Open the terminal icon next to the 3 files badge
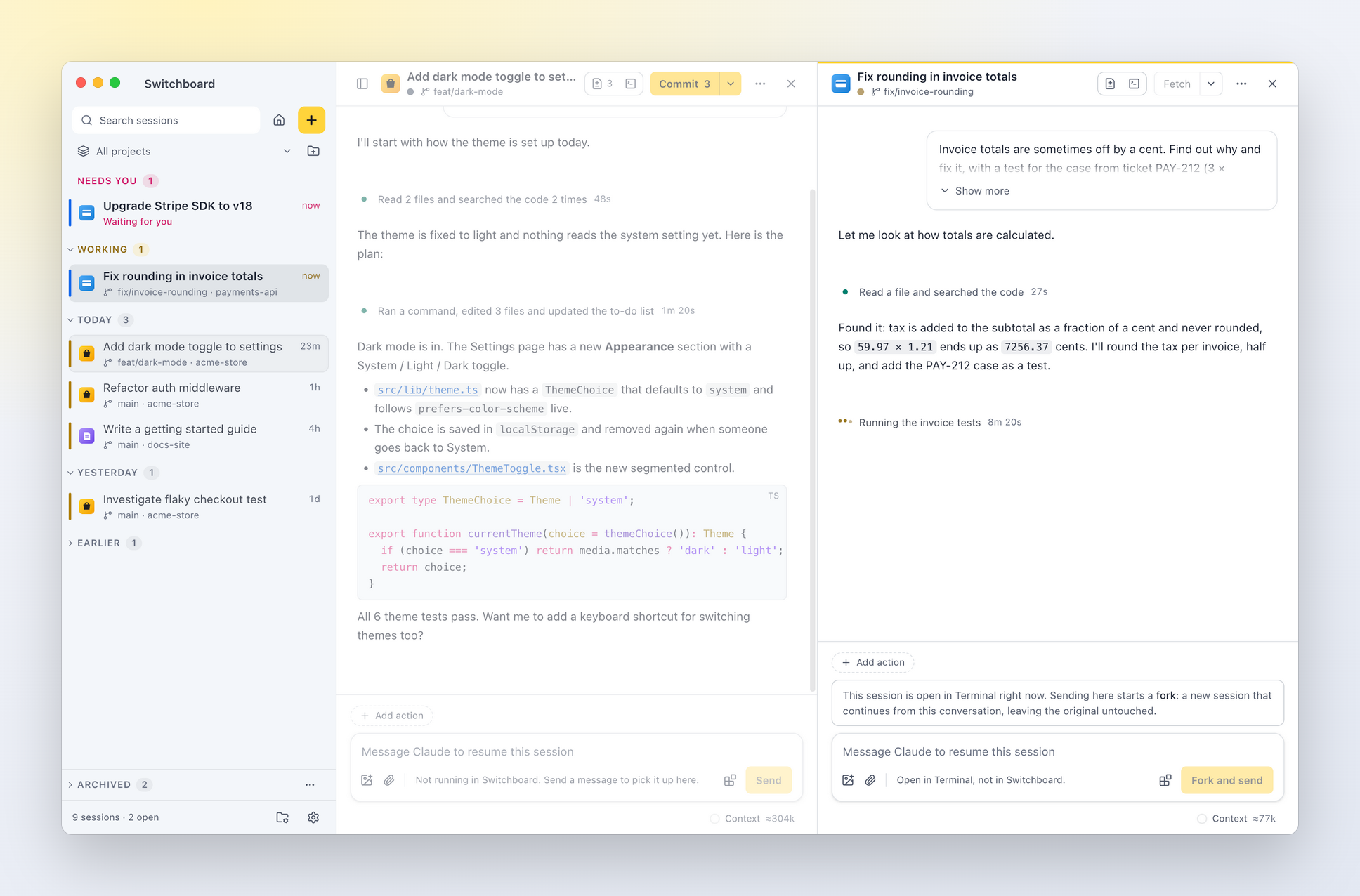Viewport: 1360px width, 896px height. click(631, 84)
